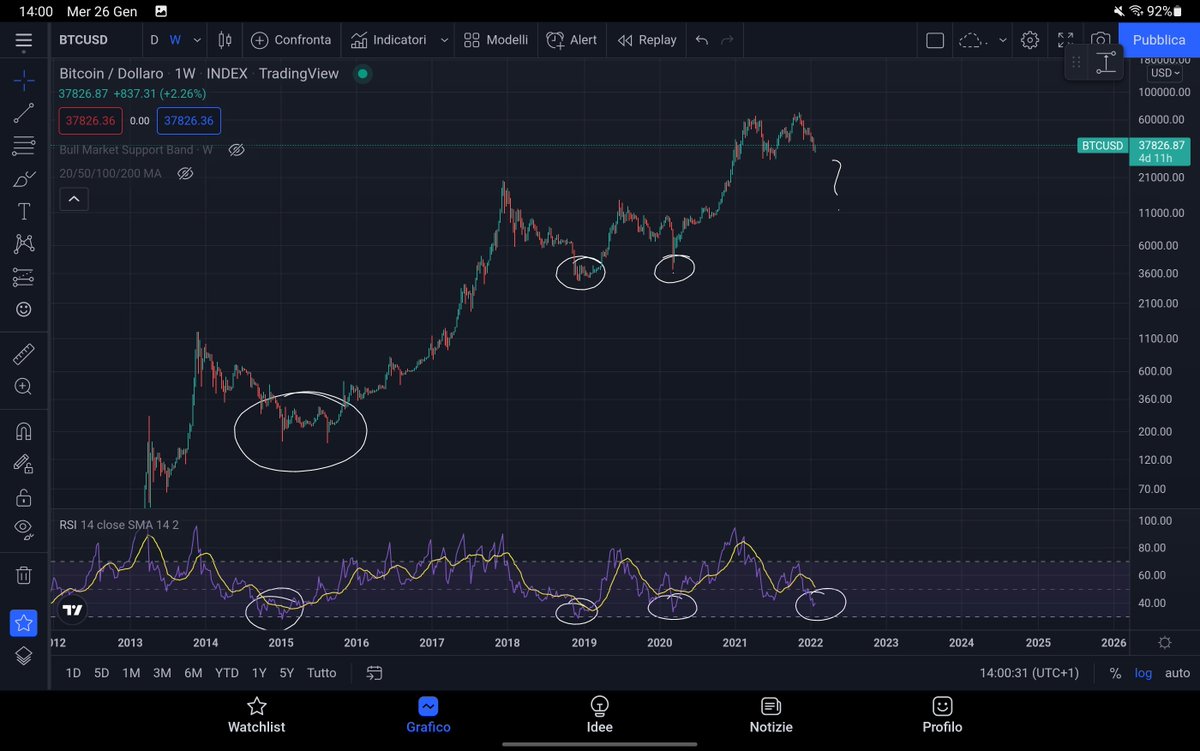The width and height of the screenshot is (1200, 751).
Task: Set range to 5Y
Action: 287,673
